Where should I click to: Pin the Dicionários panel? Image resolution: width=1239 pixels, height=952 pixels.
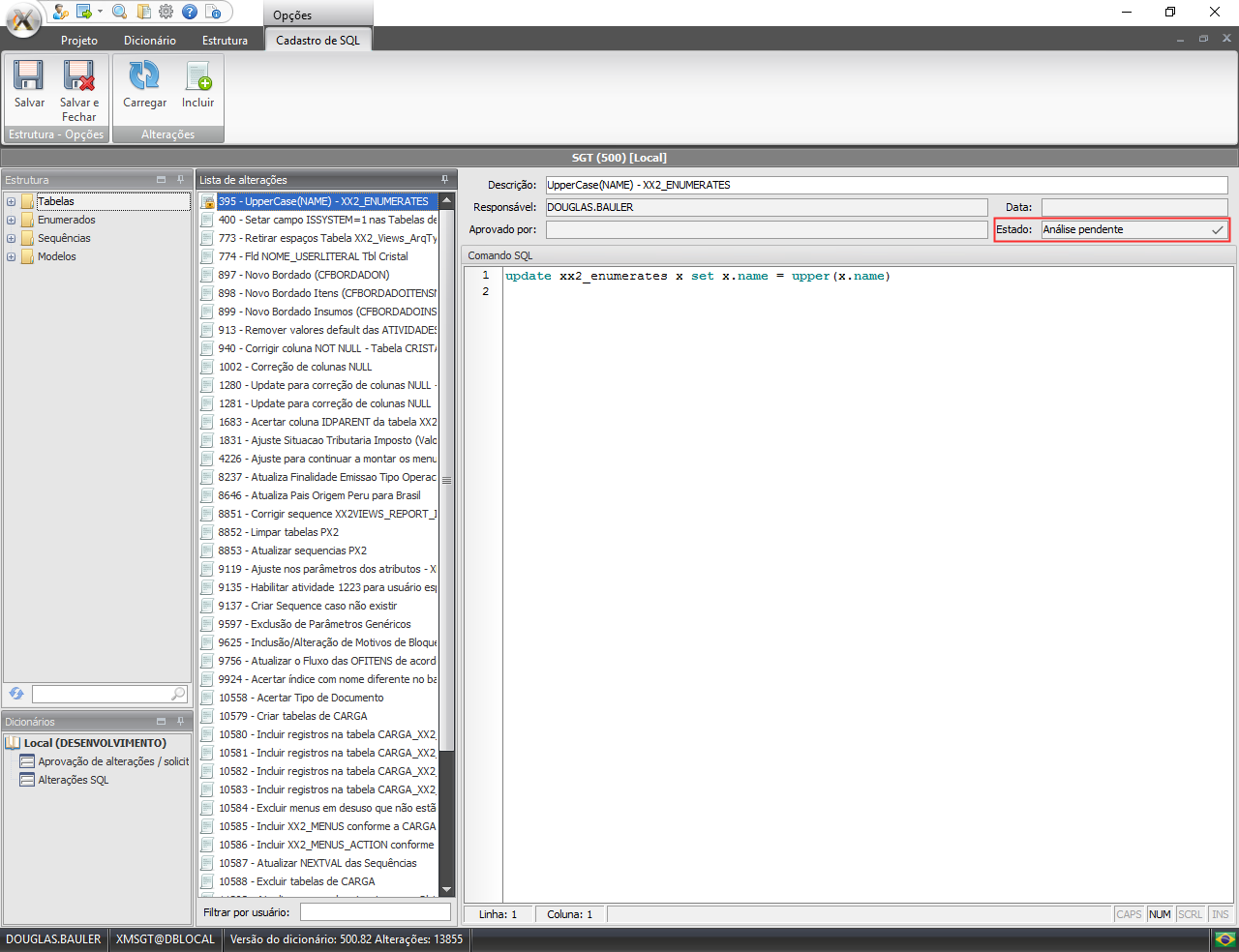pyautogui.click(x=180, y=722)
